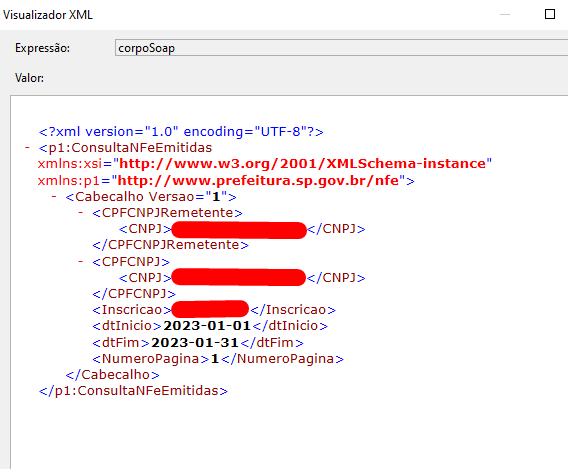568x469 pixels.
Task: Click the Expressão input field containing corpoSoap
Action: click(341, 48)
